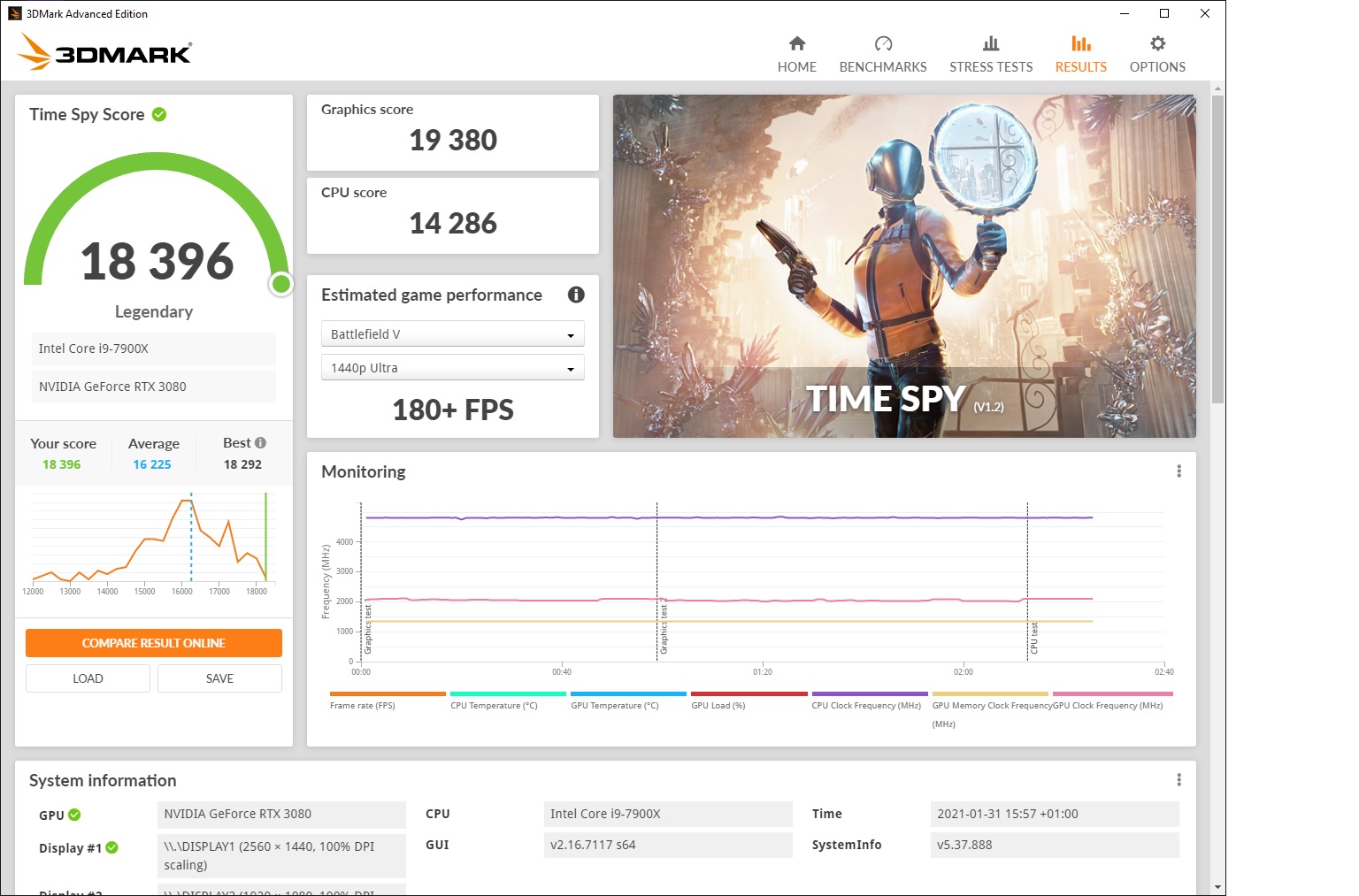Click the green GPU validation checkmark
Viewport: 1359px width, 896px height.
pyautogui.click(x=74, y=815)
